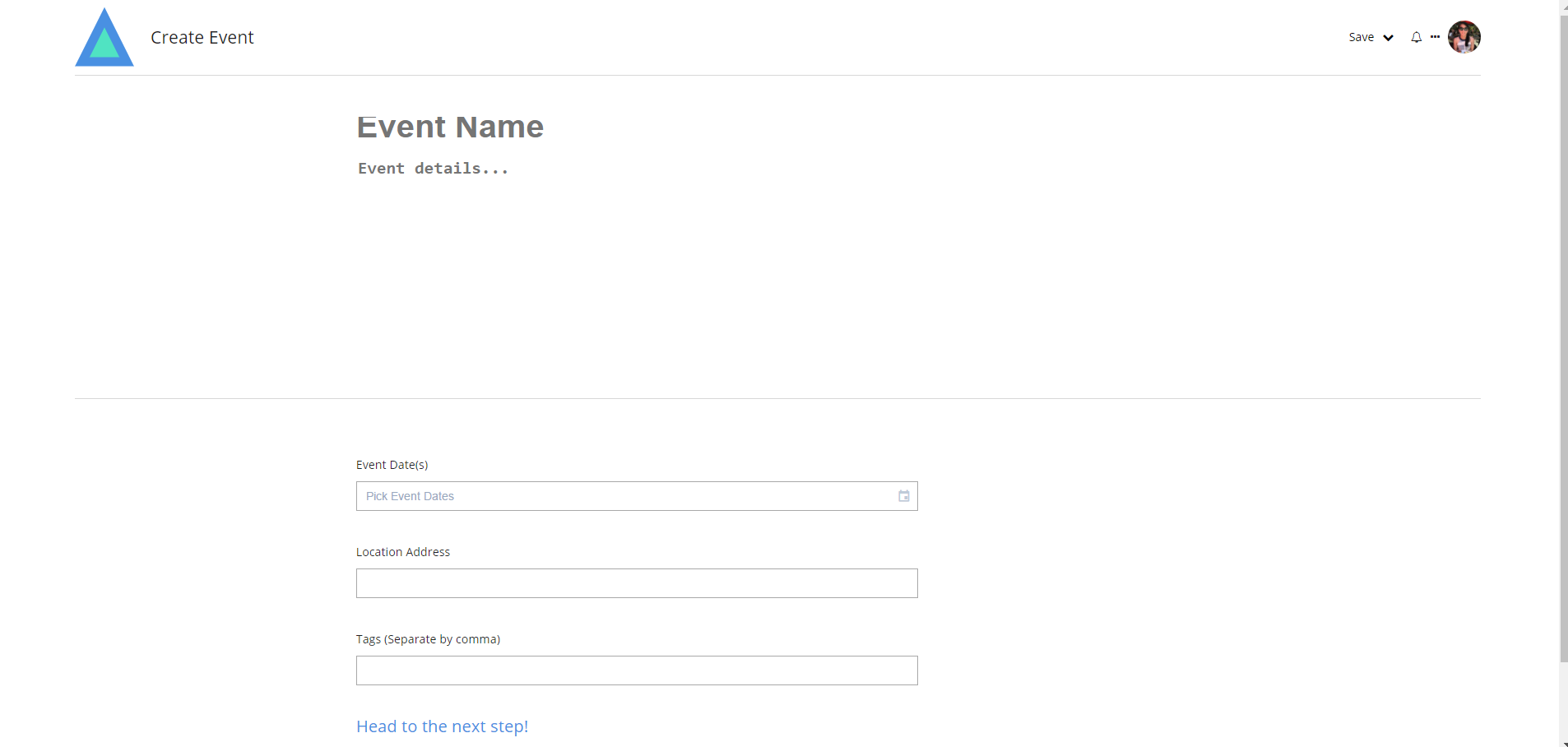Click the scrollbar up arrow
Screen dimensions: 1568x747
1563,5
